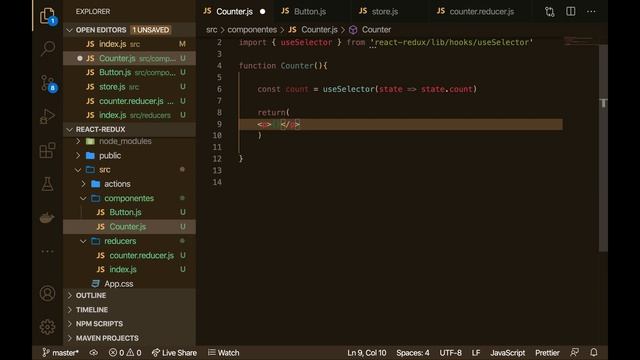
Task: Expand the actions folder
Action: 83,184
